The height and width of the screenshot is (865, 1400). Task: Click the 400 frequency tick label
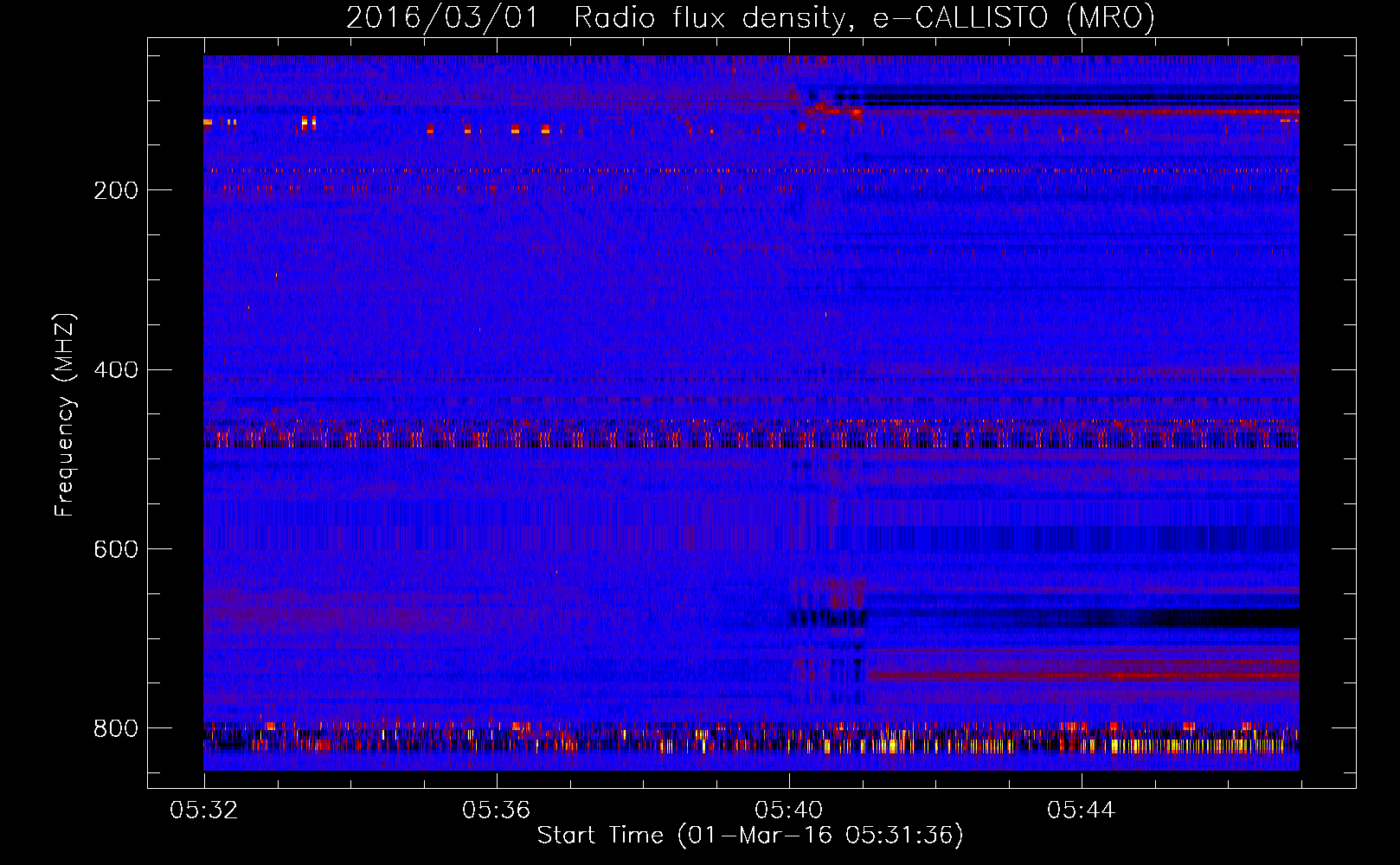tap(115, 370)
